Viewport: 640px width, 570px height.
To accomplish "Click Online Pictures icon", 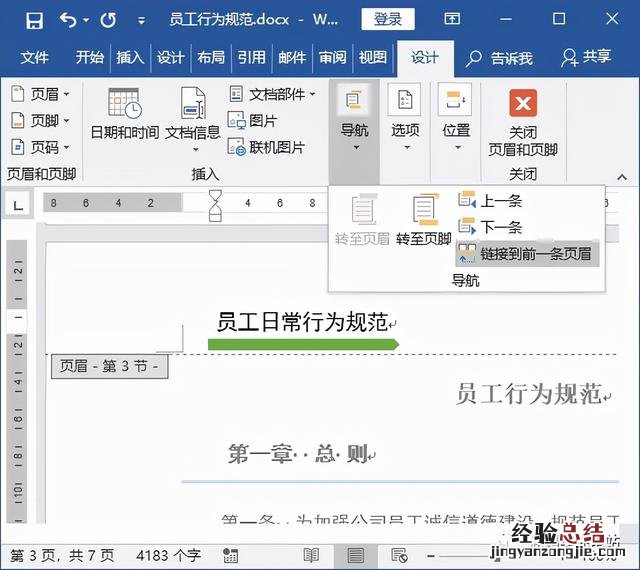I will pos(266,147).
